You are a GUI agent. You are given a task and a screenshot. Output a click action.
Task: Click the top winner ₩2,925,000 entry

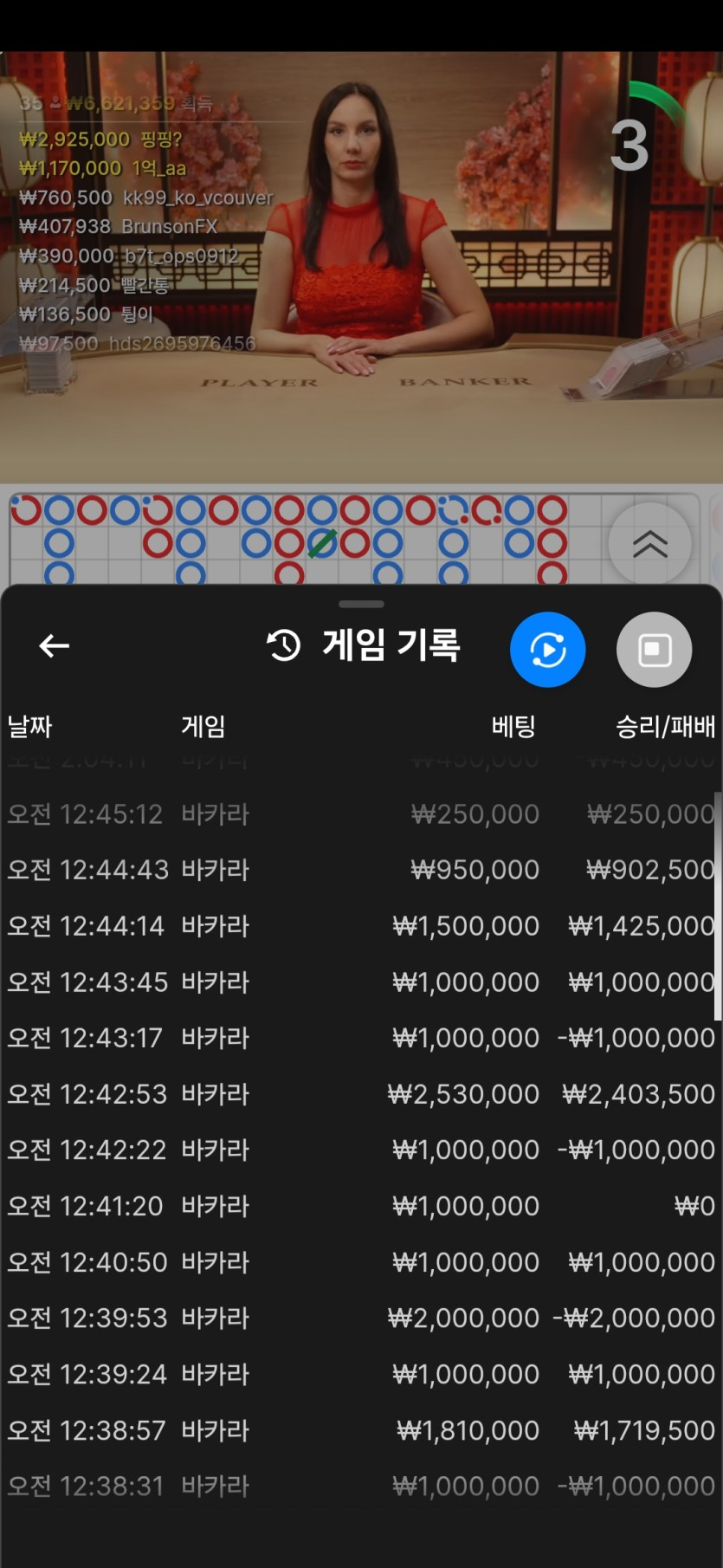pyautogui.click(x=100, y=139)
